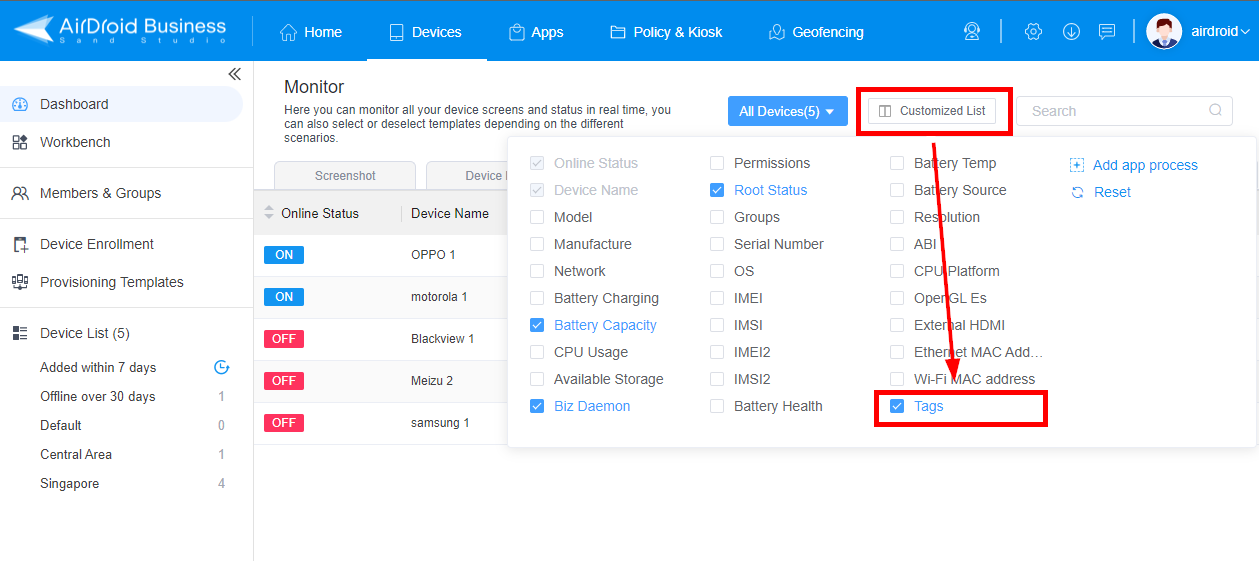The image size is (1259, 561).
Task: Switch to the Devices tab
Action: click(424, 32)
